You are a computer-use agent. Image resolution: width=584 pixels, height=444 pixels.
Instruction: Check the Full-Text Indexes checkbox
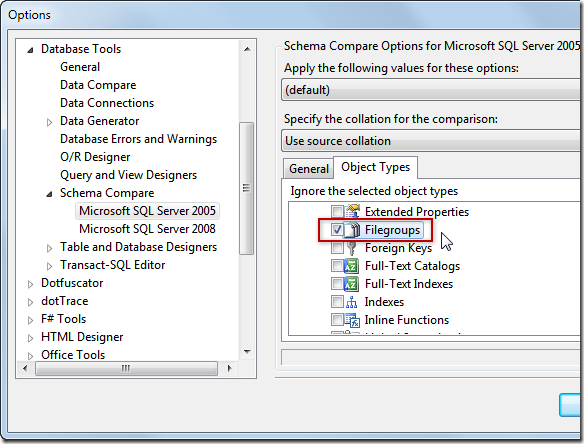[x=337, y=284]
